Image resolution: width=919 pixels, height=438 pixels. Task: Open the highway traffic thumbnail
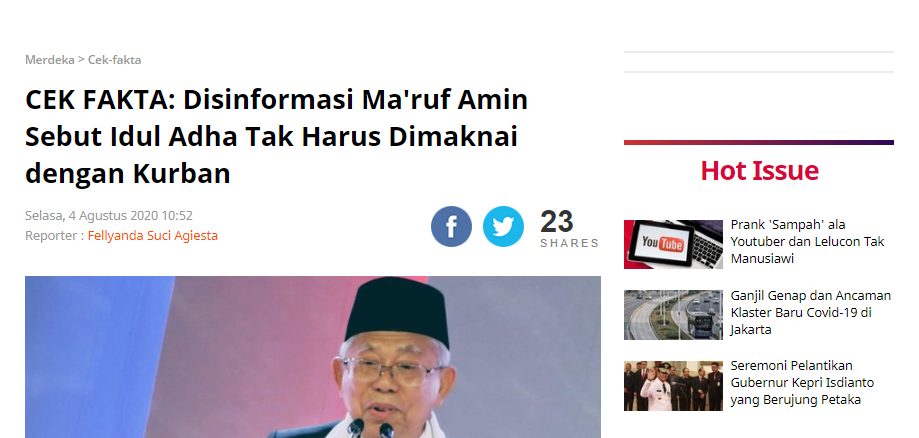click(x=673, y=315)
